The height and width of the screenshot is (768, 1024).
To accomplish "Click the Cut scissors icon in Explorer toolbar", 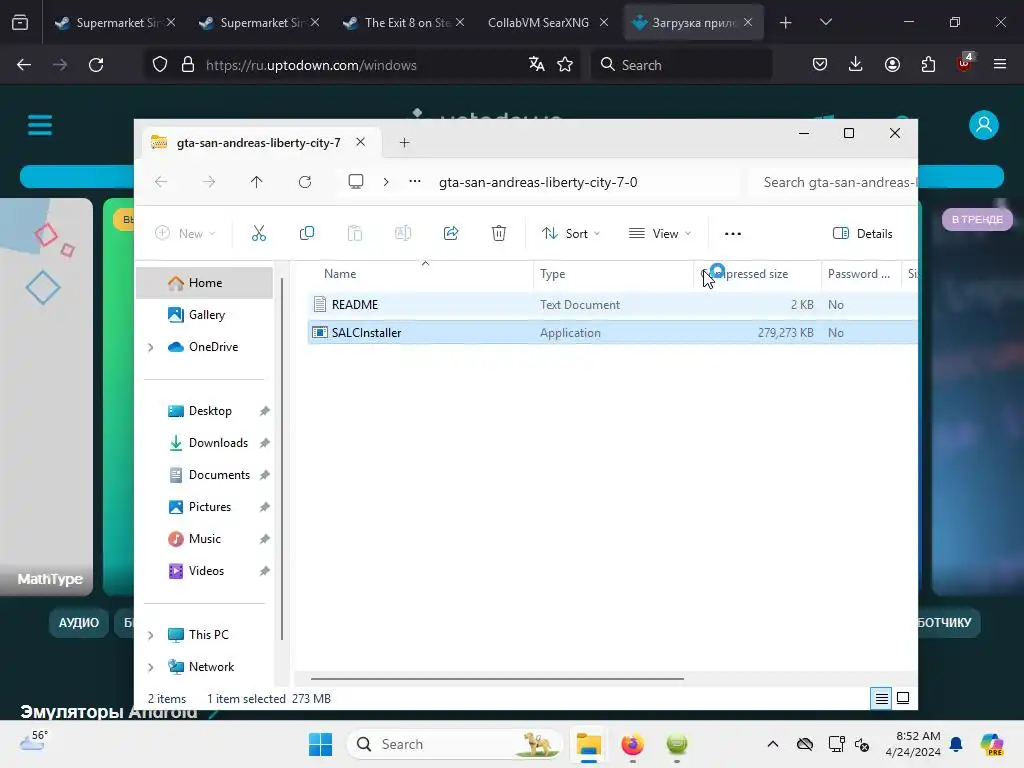I will click(259, 233).
